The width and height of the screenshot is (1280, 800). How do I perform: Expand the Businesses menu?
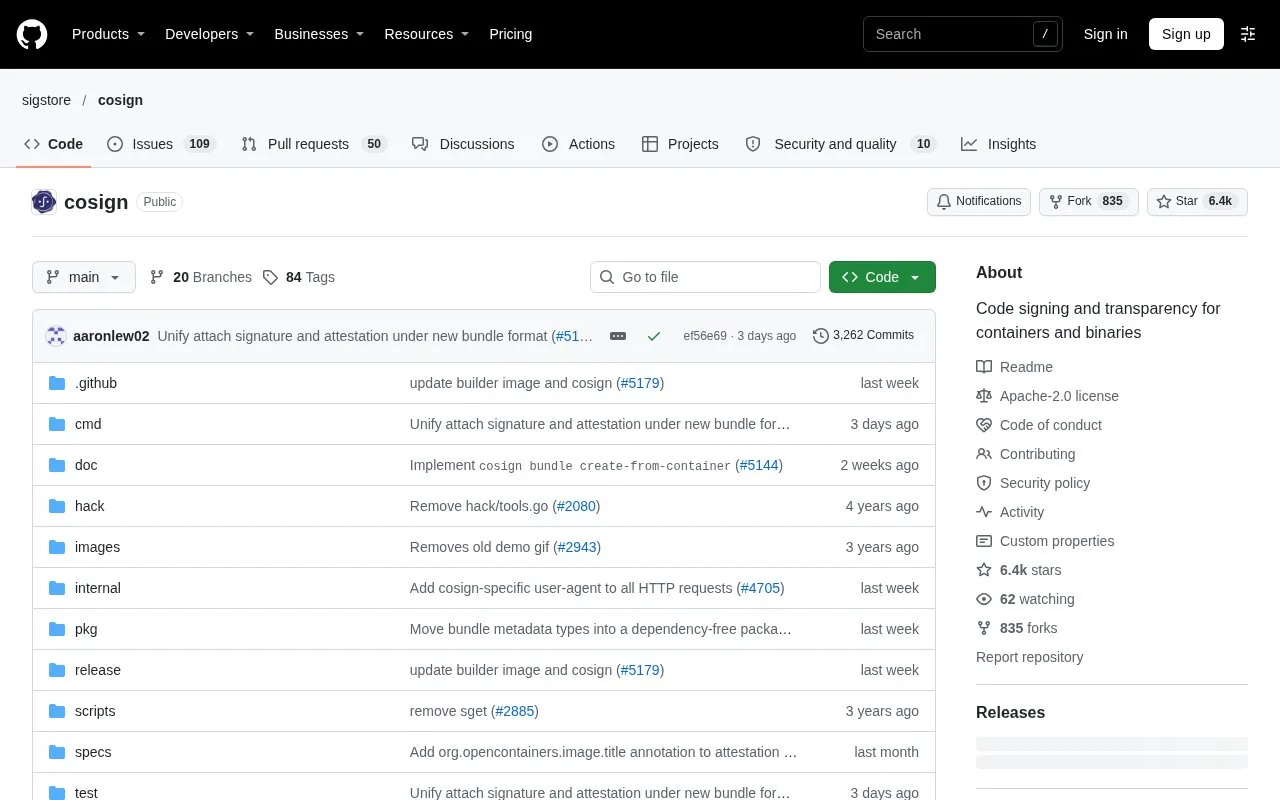pos(319,34)
